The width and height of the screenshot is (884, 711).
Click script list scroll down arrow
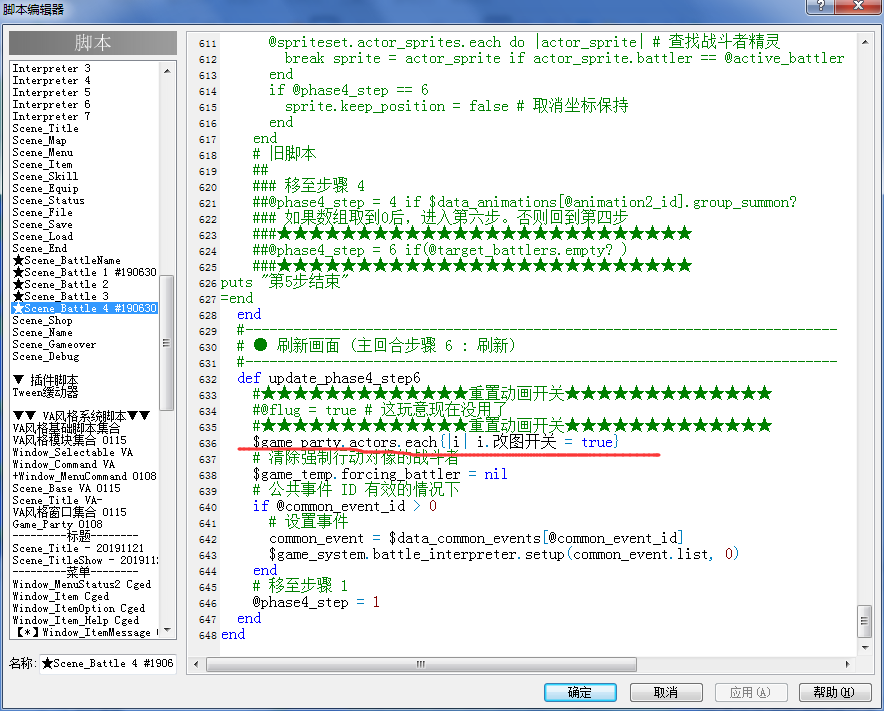coord(167,630)
